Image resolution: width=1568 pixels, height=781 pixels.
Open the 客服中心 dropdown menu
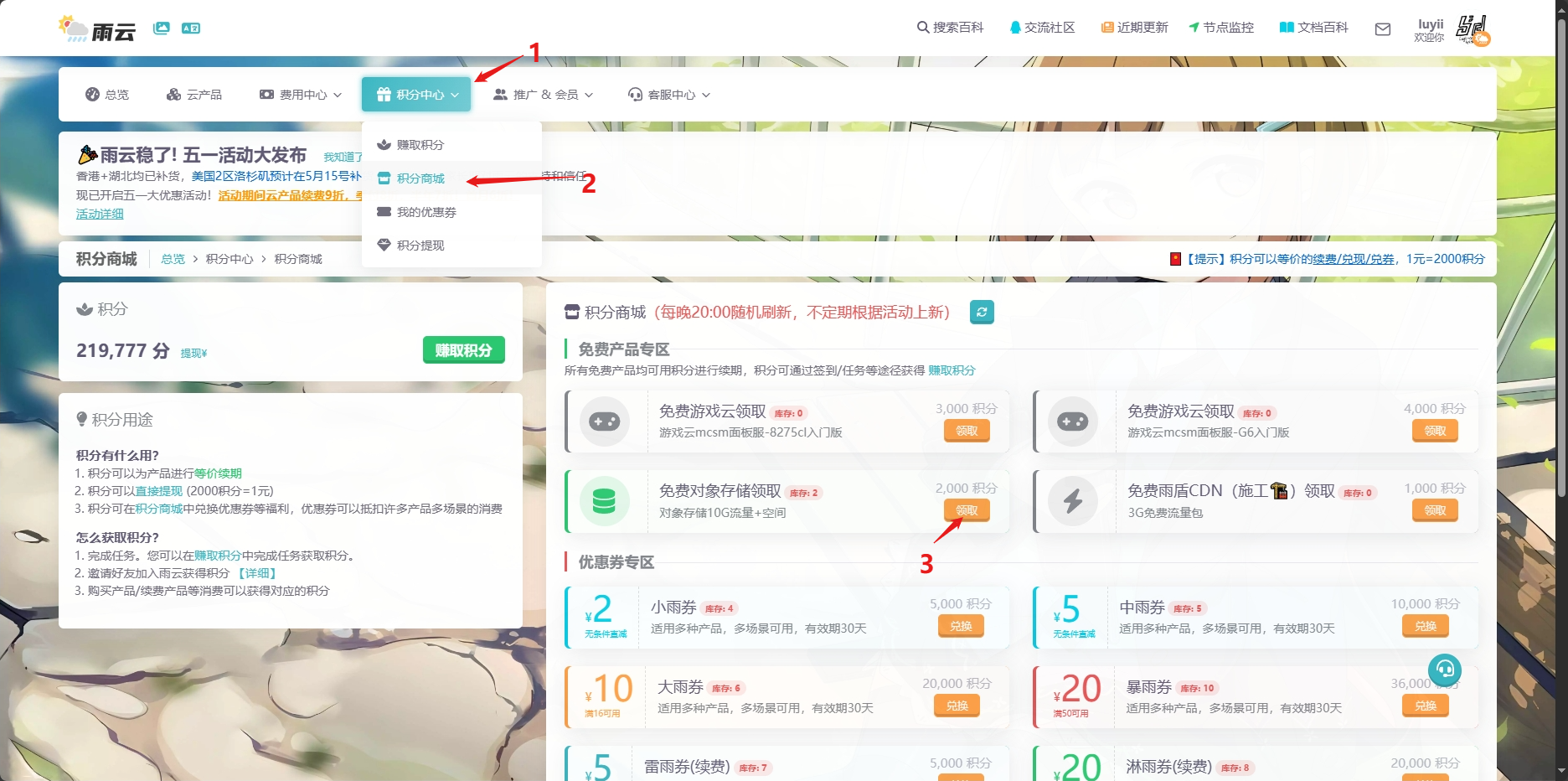(x=669, y=95)
